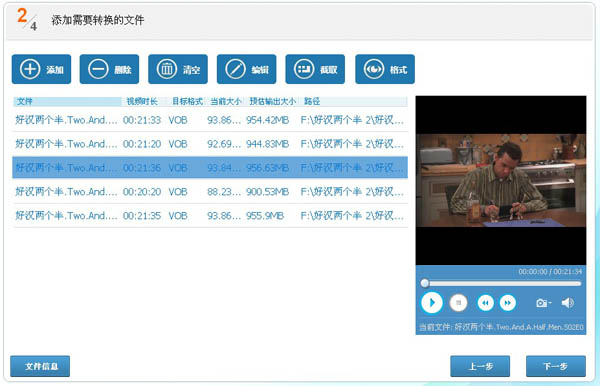Select the file row with duration 00:21:35
This screenshot has width=600, height=386.
pyautogui.click(x=210, y=215)
